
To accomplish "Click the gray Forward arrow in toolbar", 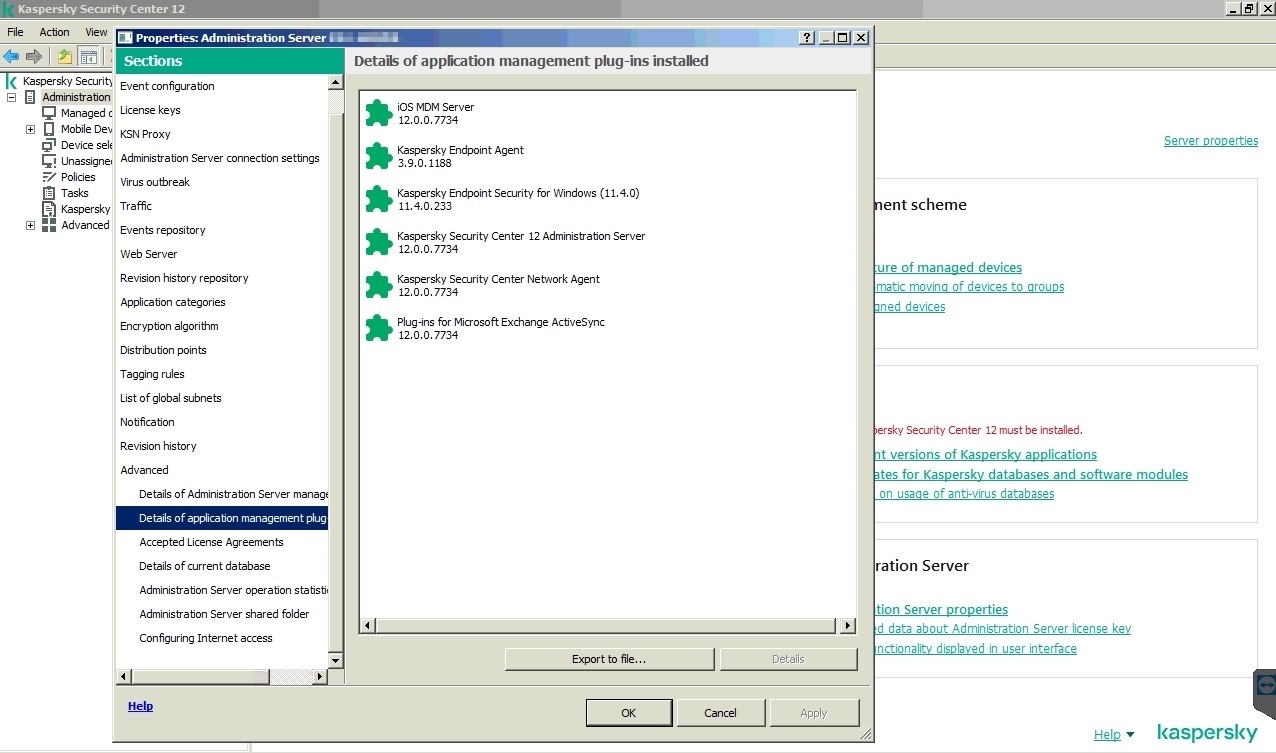I will click(x=34, y=56).
